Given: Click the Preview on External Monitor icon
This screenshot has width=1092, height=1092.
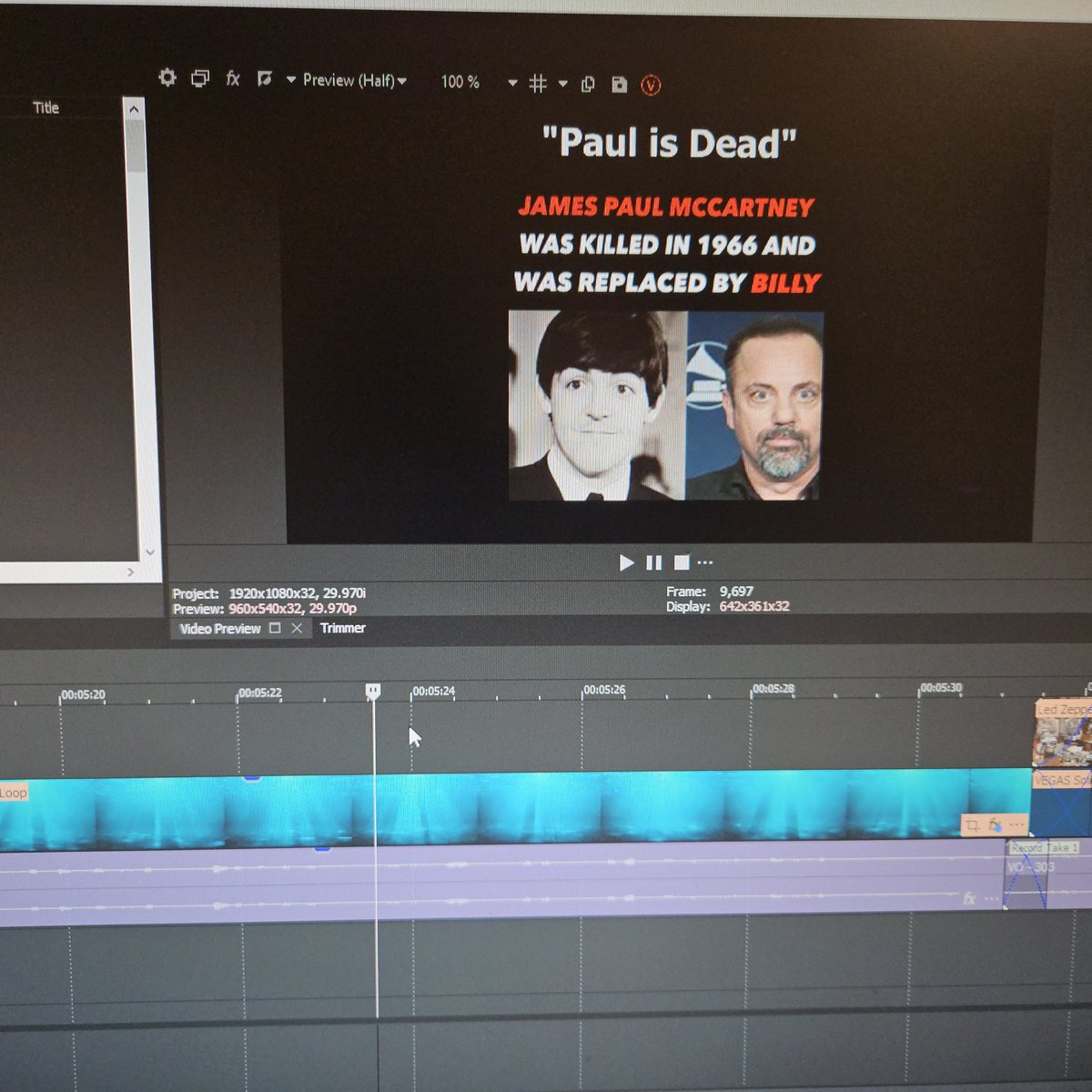Looking at the screenshot, I should [200, 80].
